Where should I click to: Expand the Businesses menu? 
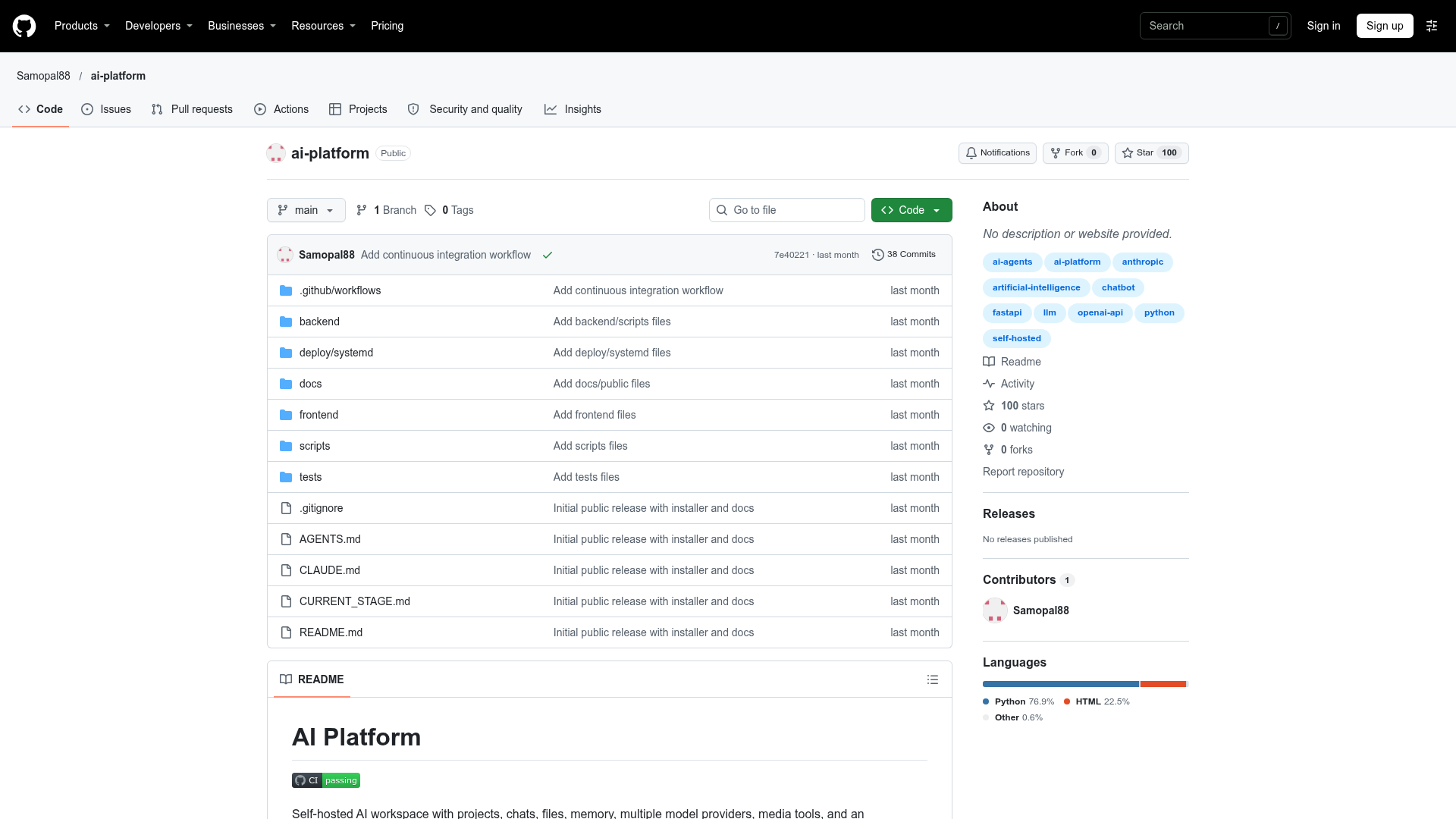pyautogui.click(x=242, y=26)
